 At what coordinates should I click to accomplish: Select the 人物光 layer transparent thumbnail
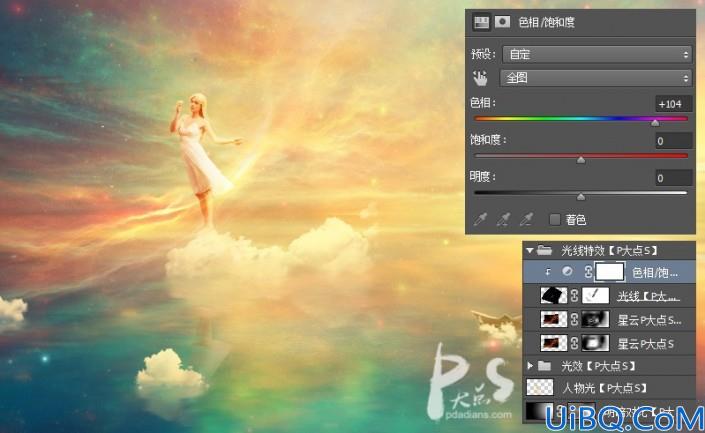[x=540, y=387]
